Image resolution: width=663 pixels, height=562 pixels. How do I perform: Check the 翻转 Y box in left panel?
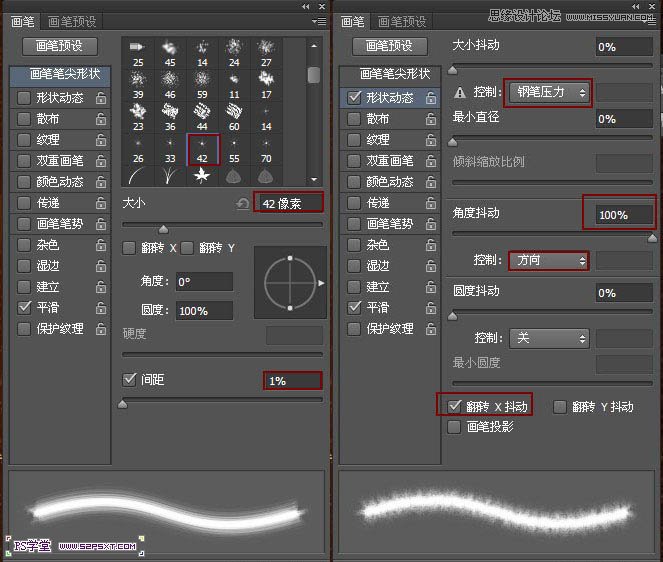point(186,248)
